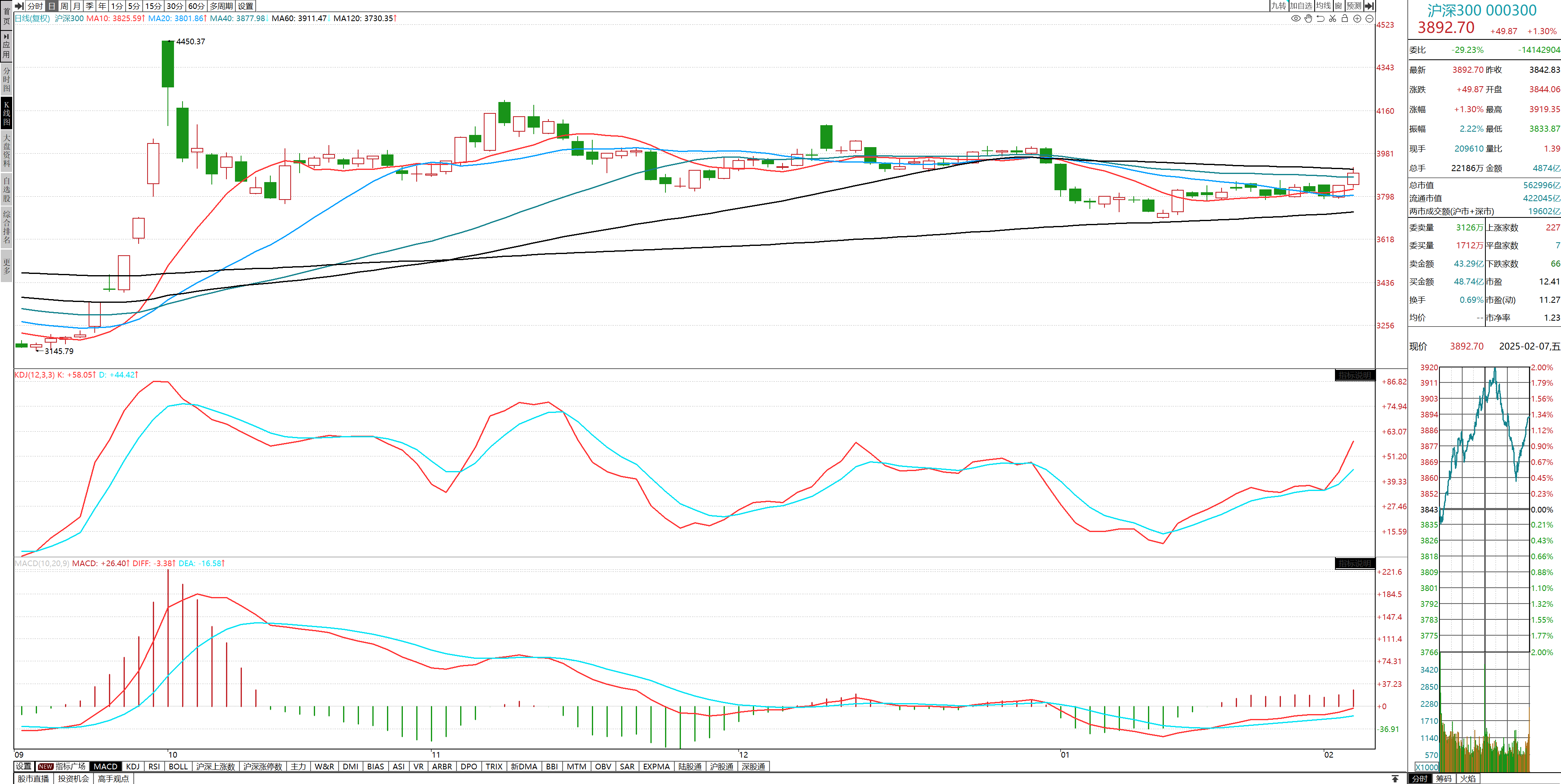Open the 自选股 sidebar item

[x=6, y=189]
